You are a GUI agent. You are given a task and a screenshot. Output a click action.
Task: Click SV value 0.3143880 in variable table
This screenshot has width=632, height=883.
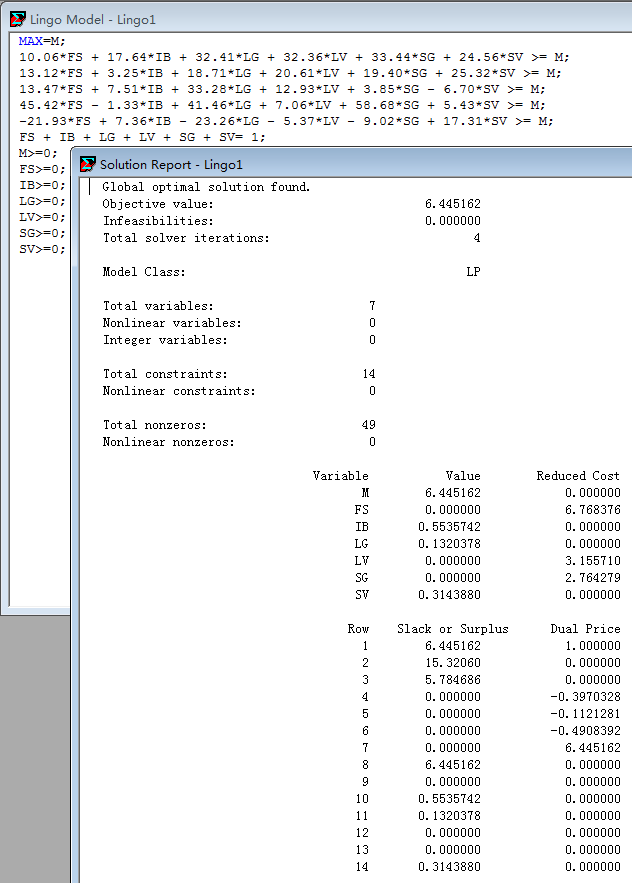coord(449,595)
